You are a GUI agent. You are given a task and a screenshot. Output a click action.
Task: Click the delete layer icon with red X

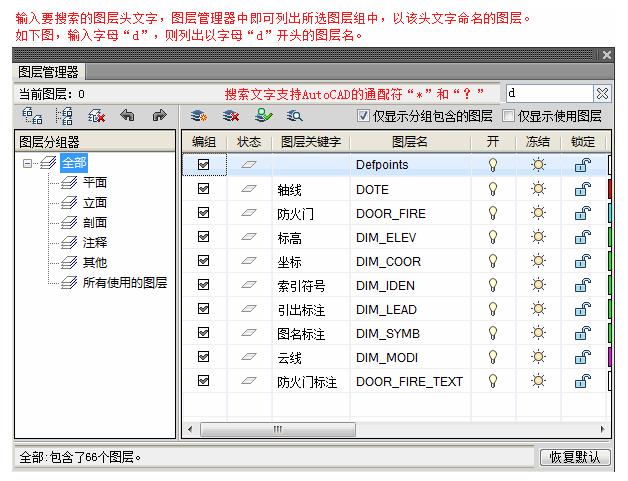pyautogui.click(x=231, y=116)
